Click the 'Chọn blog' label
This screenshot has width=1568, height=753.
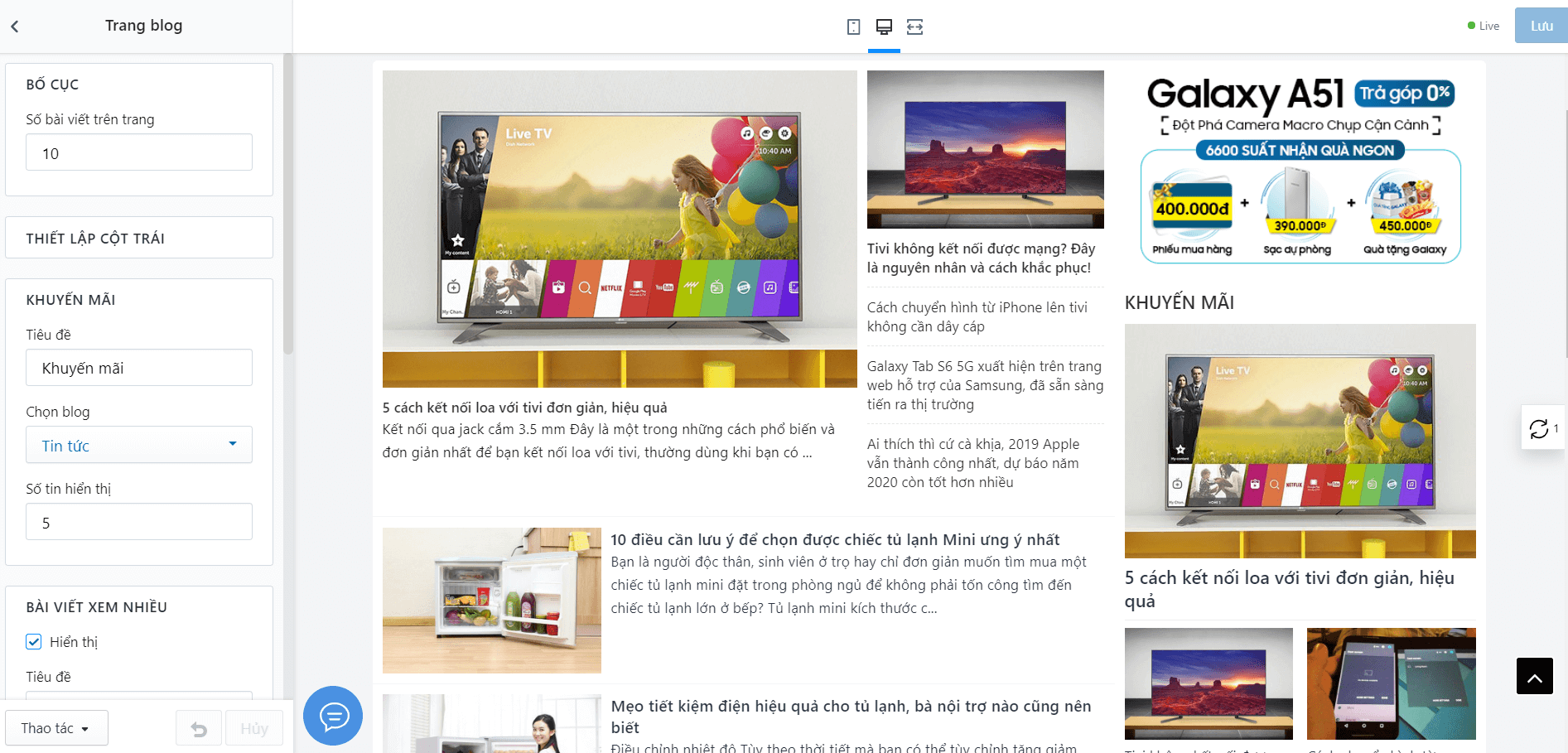point(58,412)
